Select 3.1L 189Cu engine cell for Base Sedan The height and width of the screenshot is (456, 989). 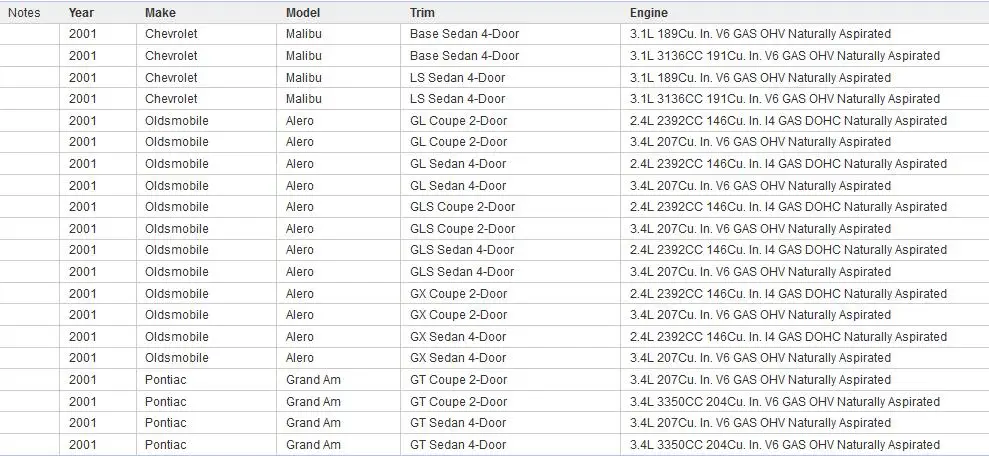760,34
